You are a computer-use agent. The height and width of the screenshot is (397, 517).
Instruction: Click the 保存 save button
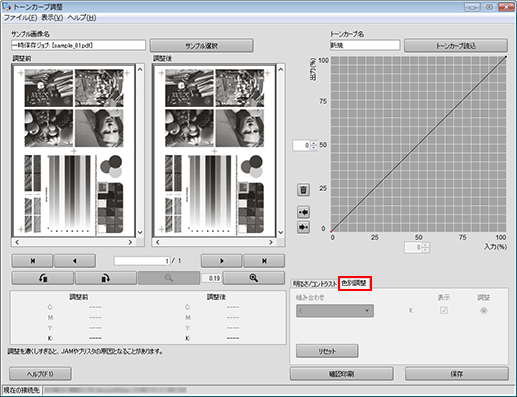pos(456,374)
